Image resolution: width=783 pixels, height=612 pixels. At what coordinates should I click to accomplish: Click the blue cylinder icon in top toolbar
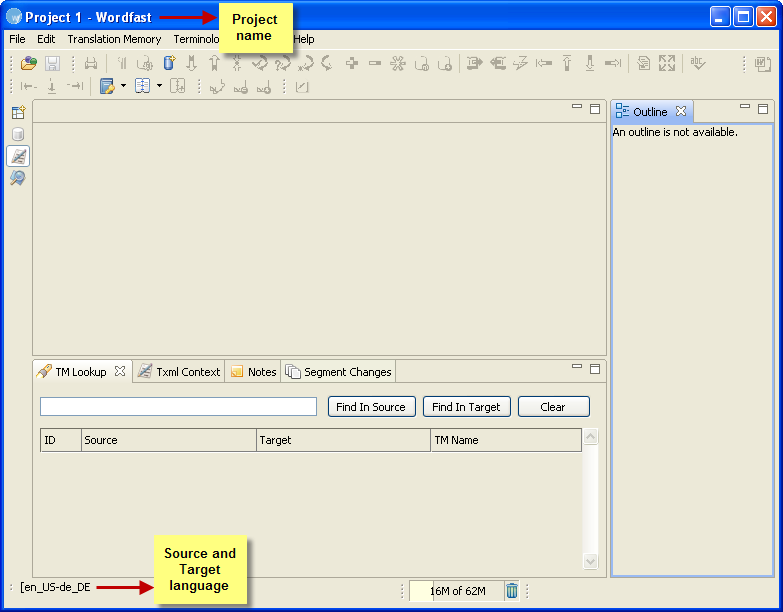168,63
